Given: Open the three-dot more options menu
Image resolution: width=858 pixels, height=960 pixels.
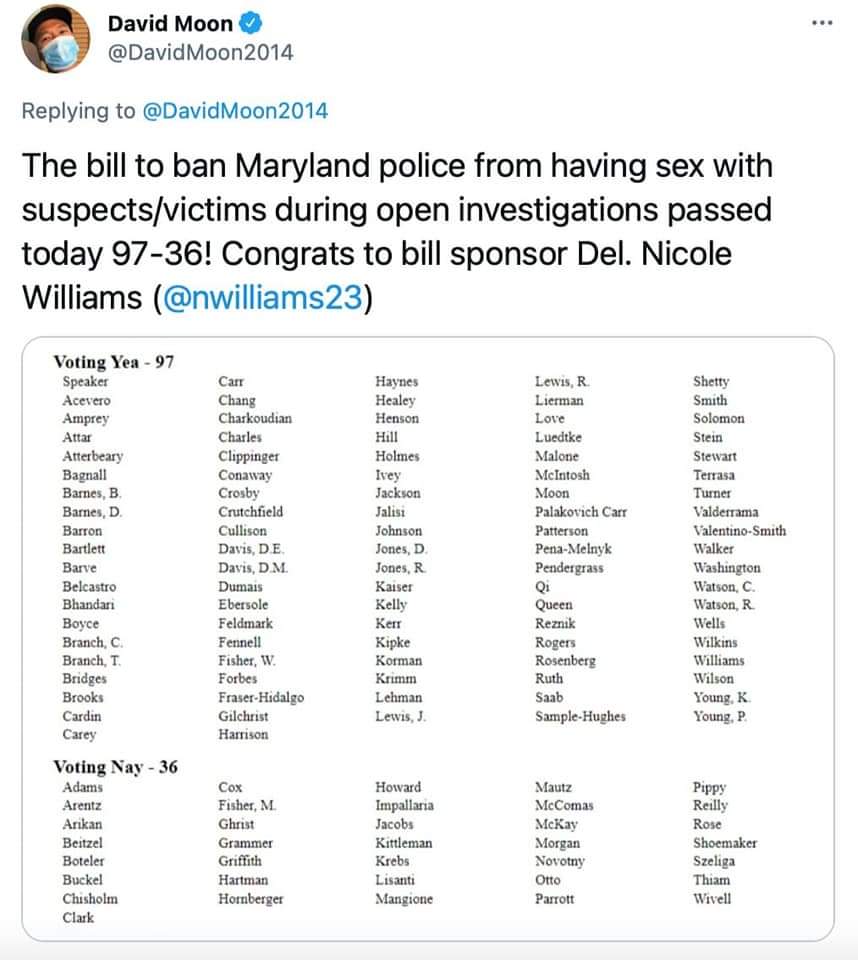Looking at the screenshot, I should [x=823, y=23].
